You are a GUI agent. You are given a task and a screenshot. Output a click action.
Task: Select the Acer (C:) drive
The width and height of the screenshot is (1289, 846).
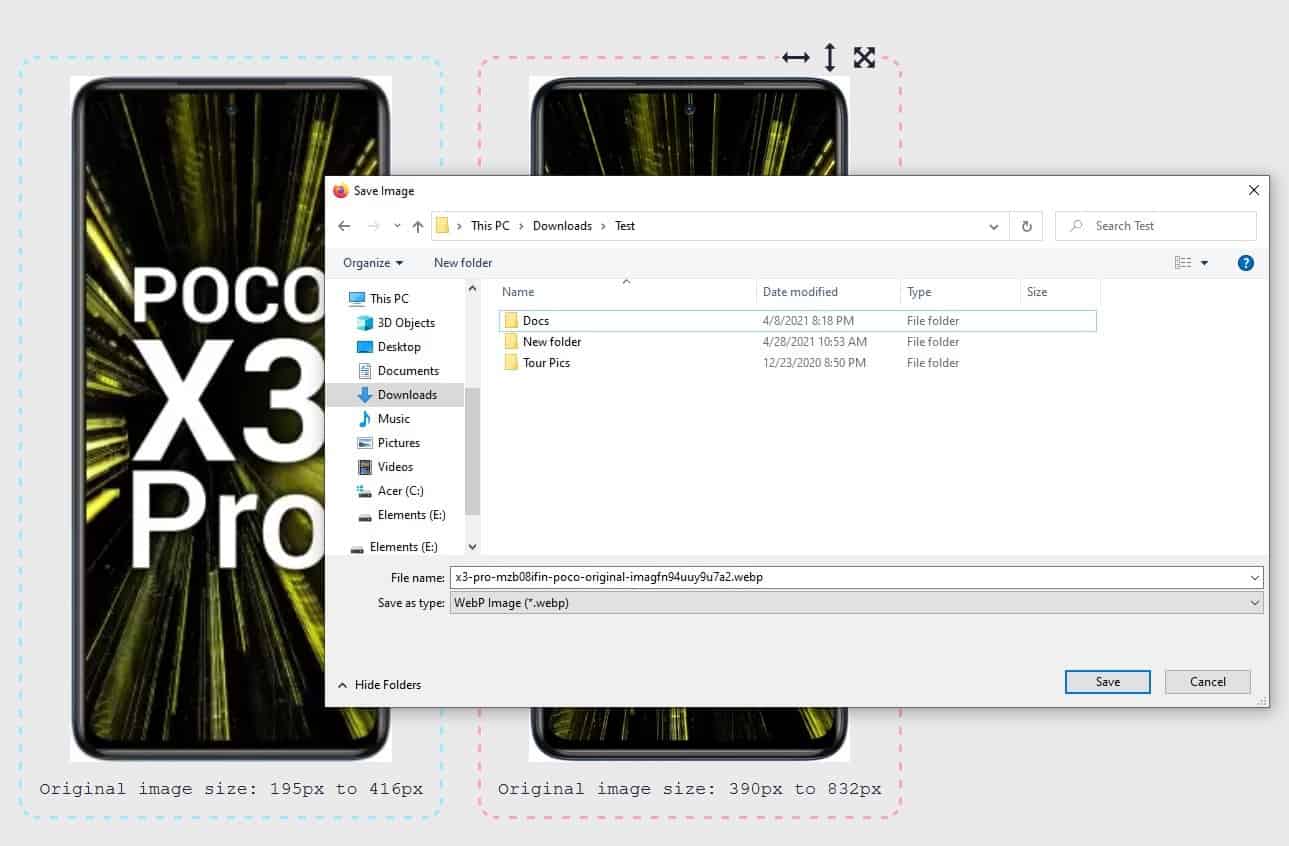pos(400,491)
